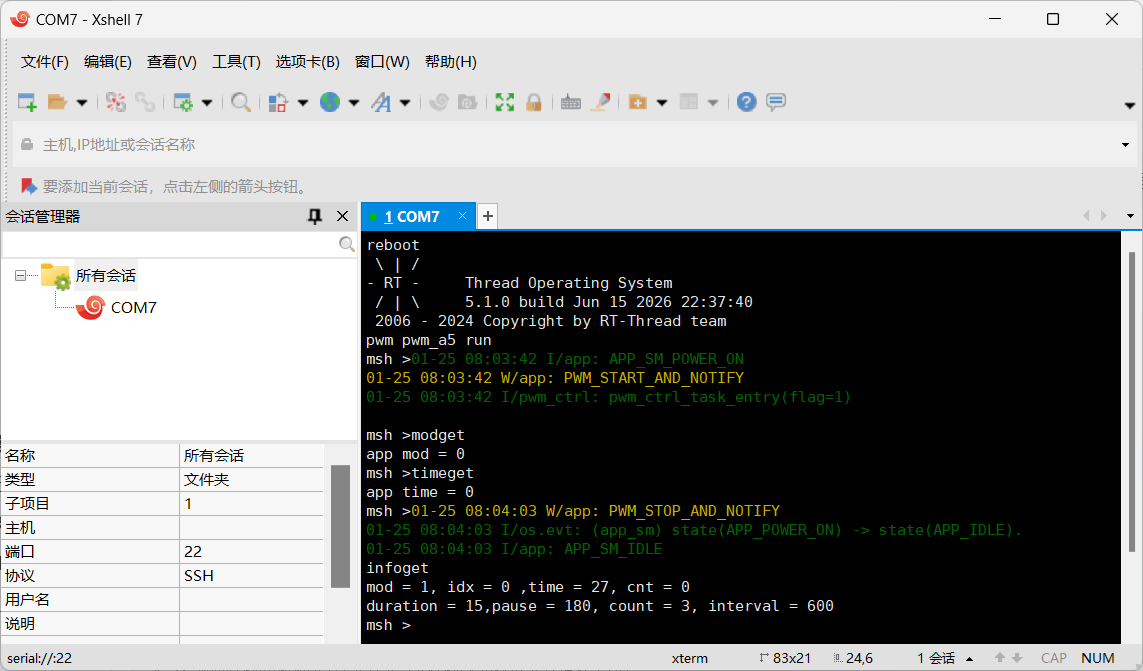The height and width of the screenshot is (671, 1143).
Task: Expand the properties dropdown arrow
Action: click(207, 103)
